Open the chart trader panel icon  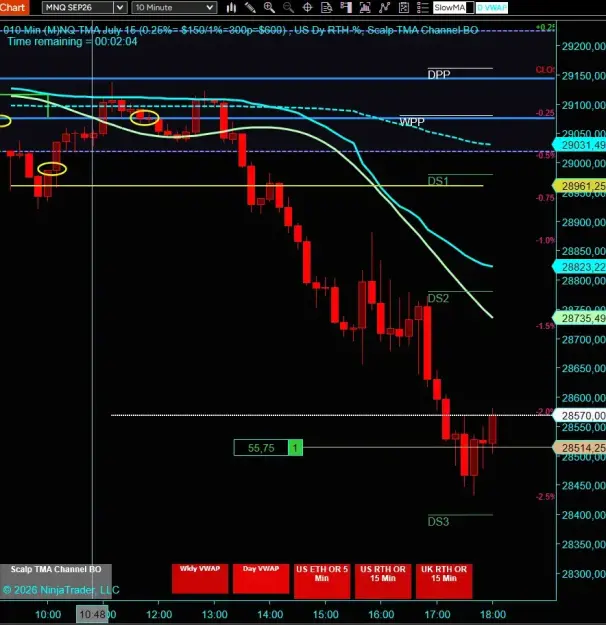(346, 8)
